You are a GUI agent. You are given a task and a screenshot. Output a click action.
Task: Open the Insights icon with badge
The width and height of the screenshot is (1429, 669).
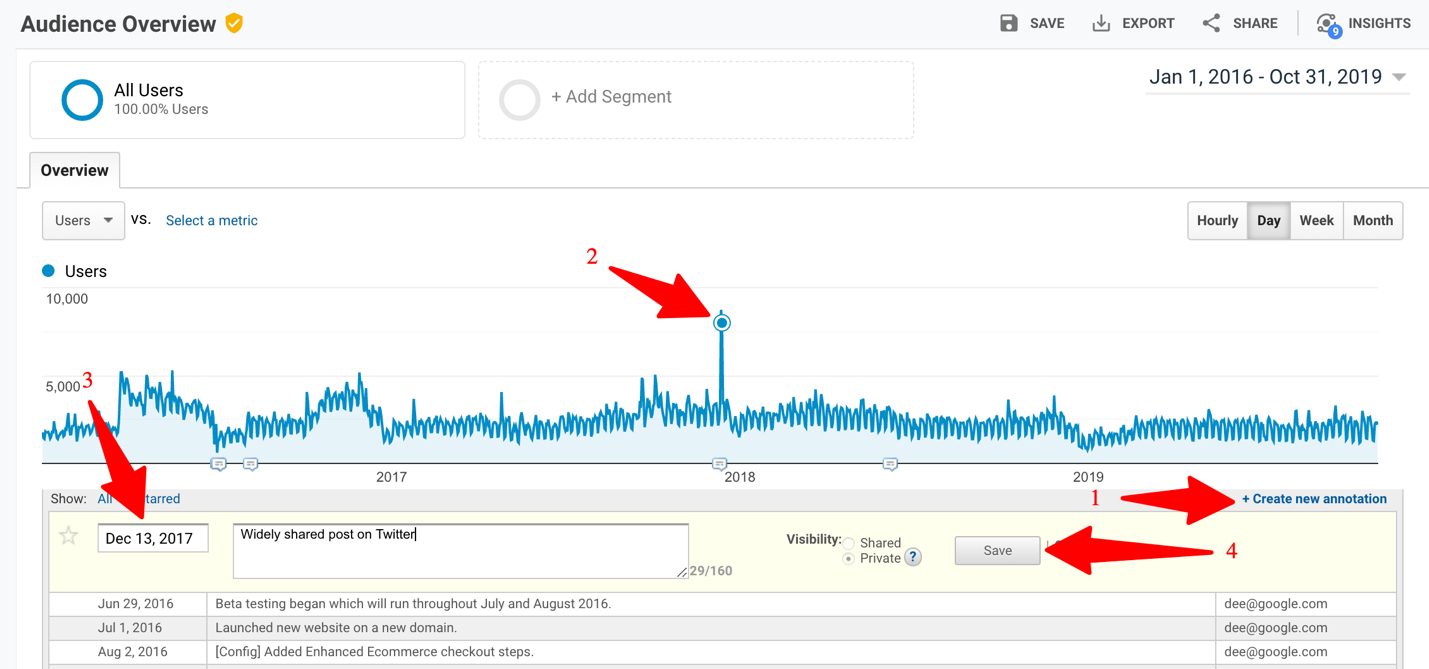1328,24
